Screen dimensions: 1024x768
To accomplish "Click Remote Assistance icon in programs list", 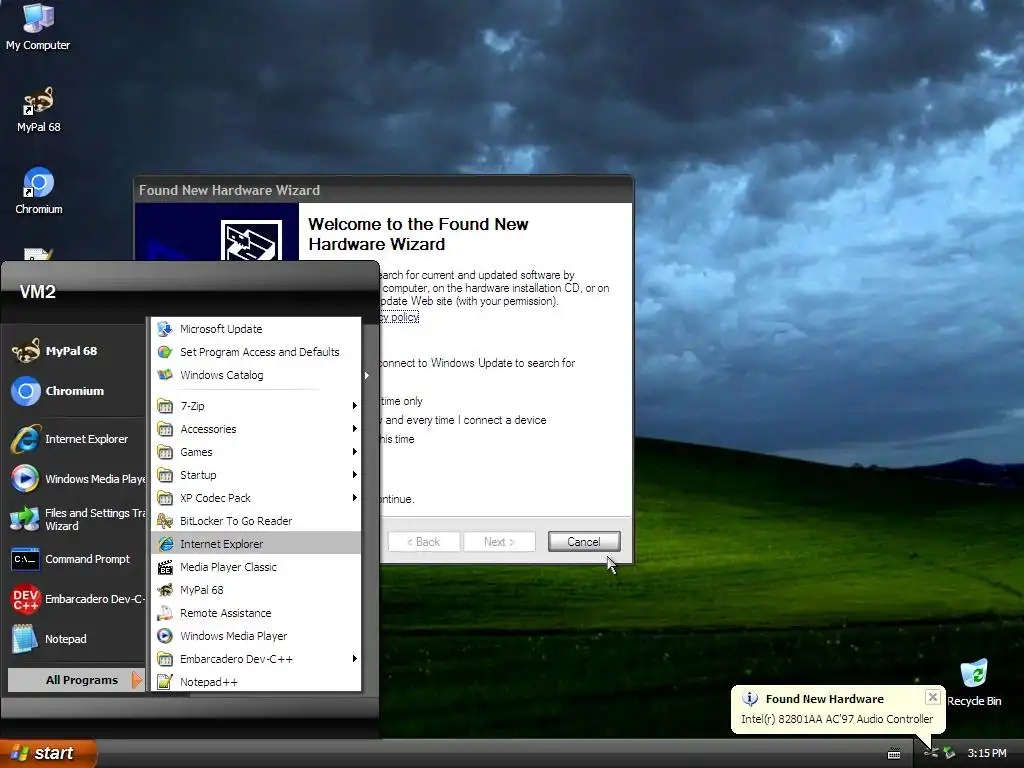I will pyautogui.click(x=165, y=613).
